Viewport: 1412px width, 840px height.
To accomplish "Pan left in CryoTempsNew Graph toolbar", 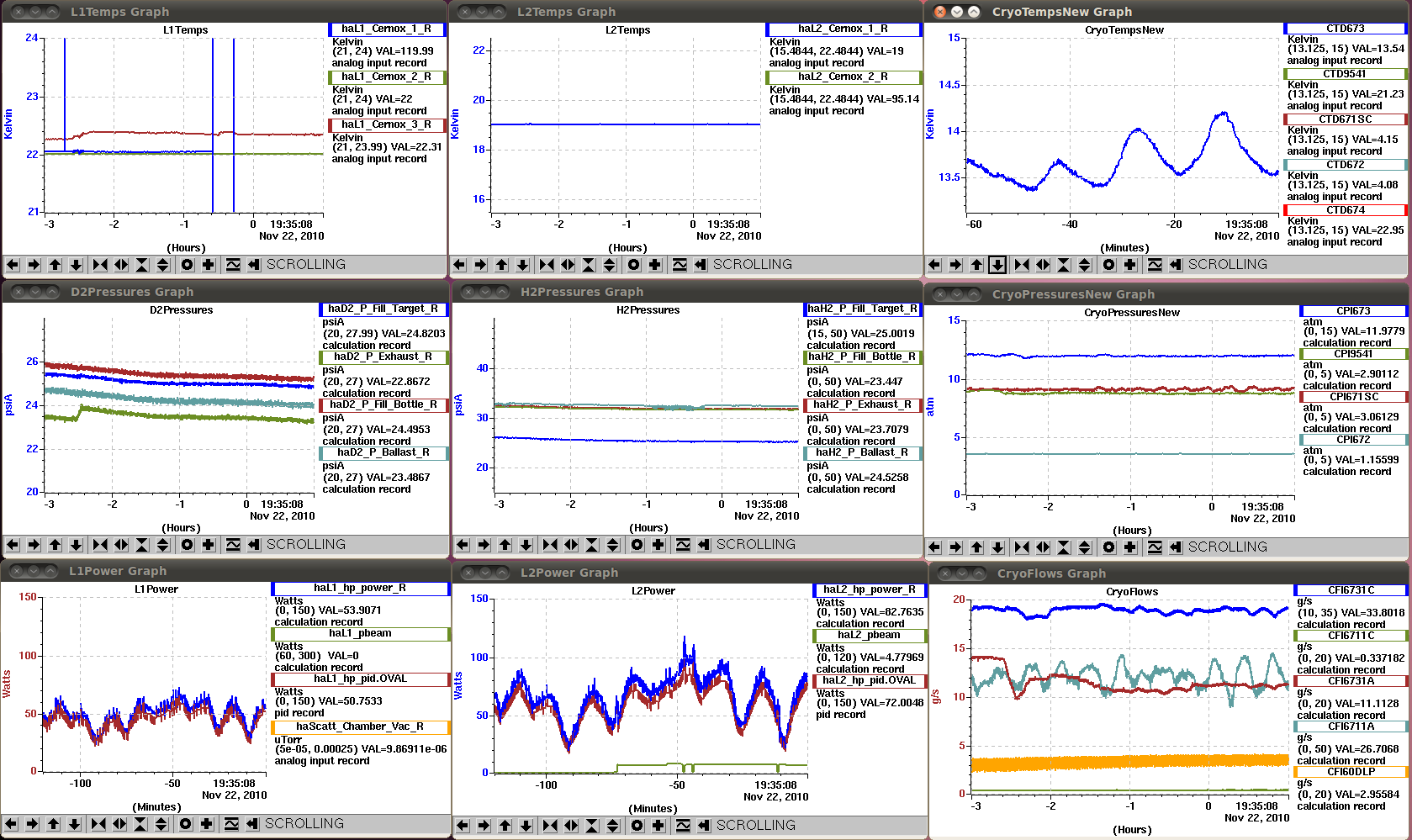I will pyautogui.click(x=934, y=265).
